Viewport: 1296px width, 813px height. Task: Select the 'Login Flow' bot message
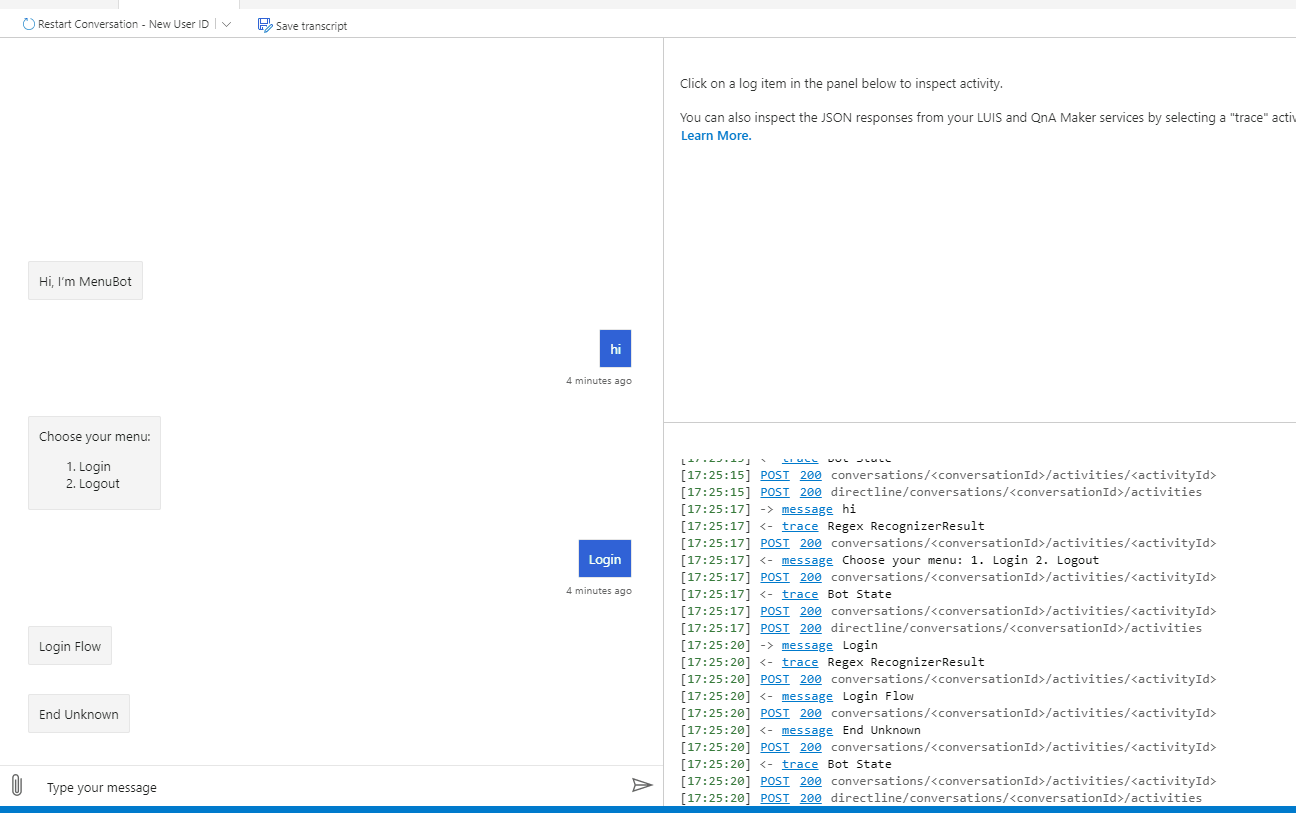tap(69, 645)
